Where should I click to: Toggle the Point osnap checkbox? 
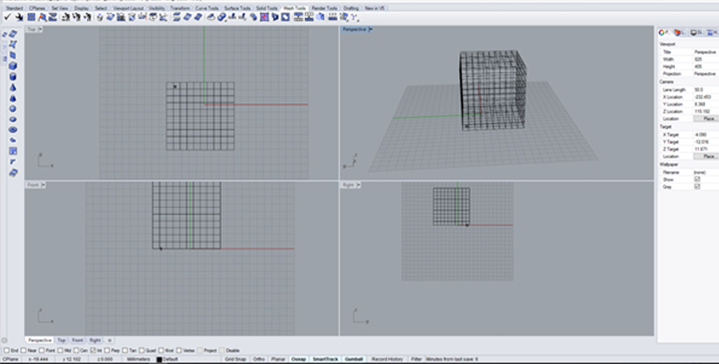click(42, 350)
